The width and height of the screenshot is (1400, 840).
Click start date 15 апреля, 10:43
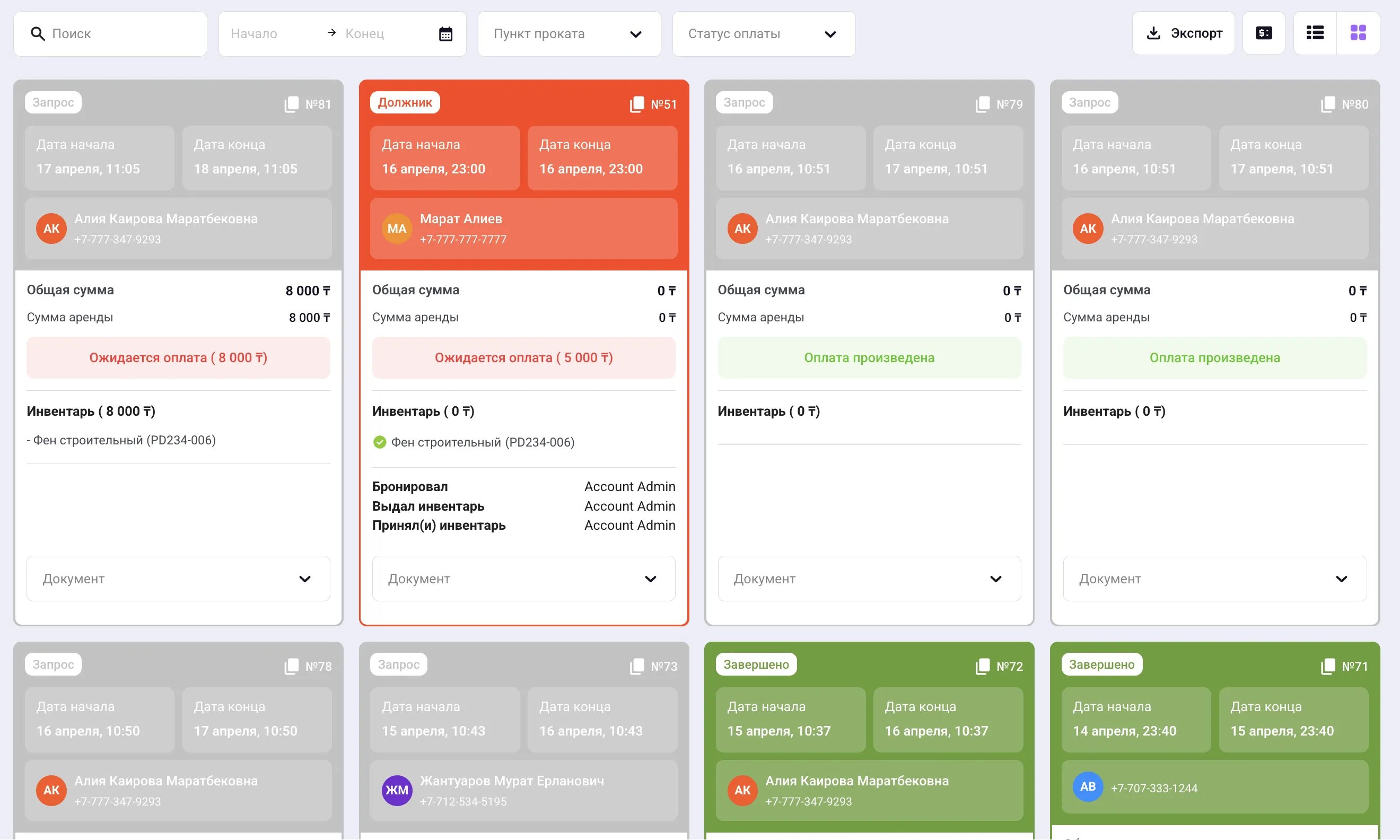pyautogui.click(x=433, y=731)
